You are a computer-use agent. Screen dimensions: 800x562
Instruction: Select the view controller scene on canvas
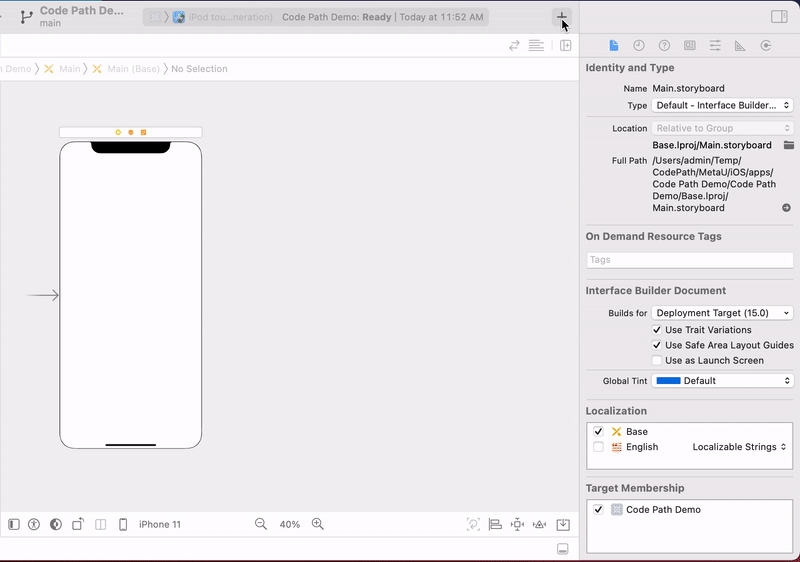[x=131, y=295]
